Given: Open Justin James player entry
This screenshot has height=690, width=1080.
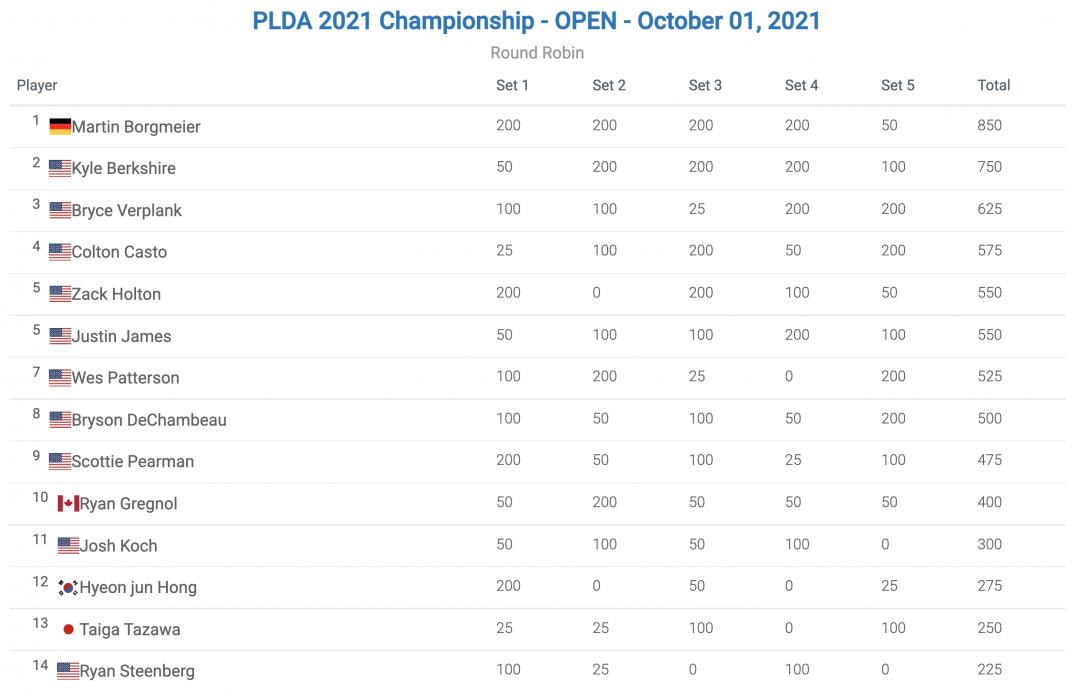Looking at the screenshot, I should (x=121, y=336).
